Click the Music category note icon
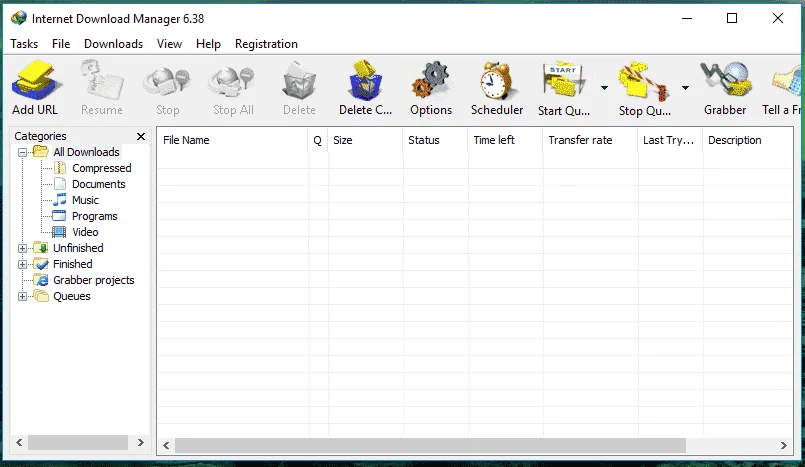This screenshot has height=467, width=805. (60, 200)
